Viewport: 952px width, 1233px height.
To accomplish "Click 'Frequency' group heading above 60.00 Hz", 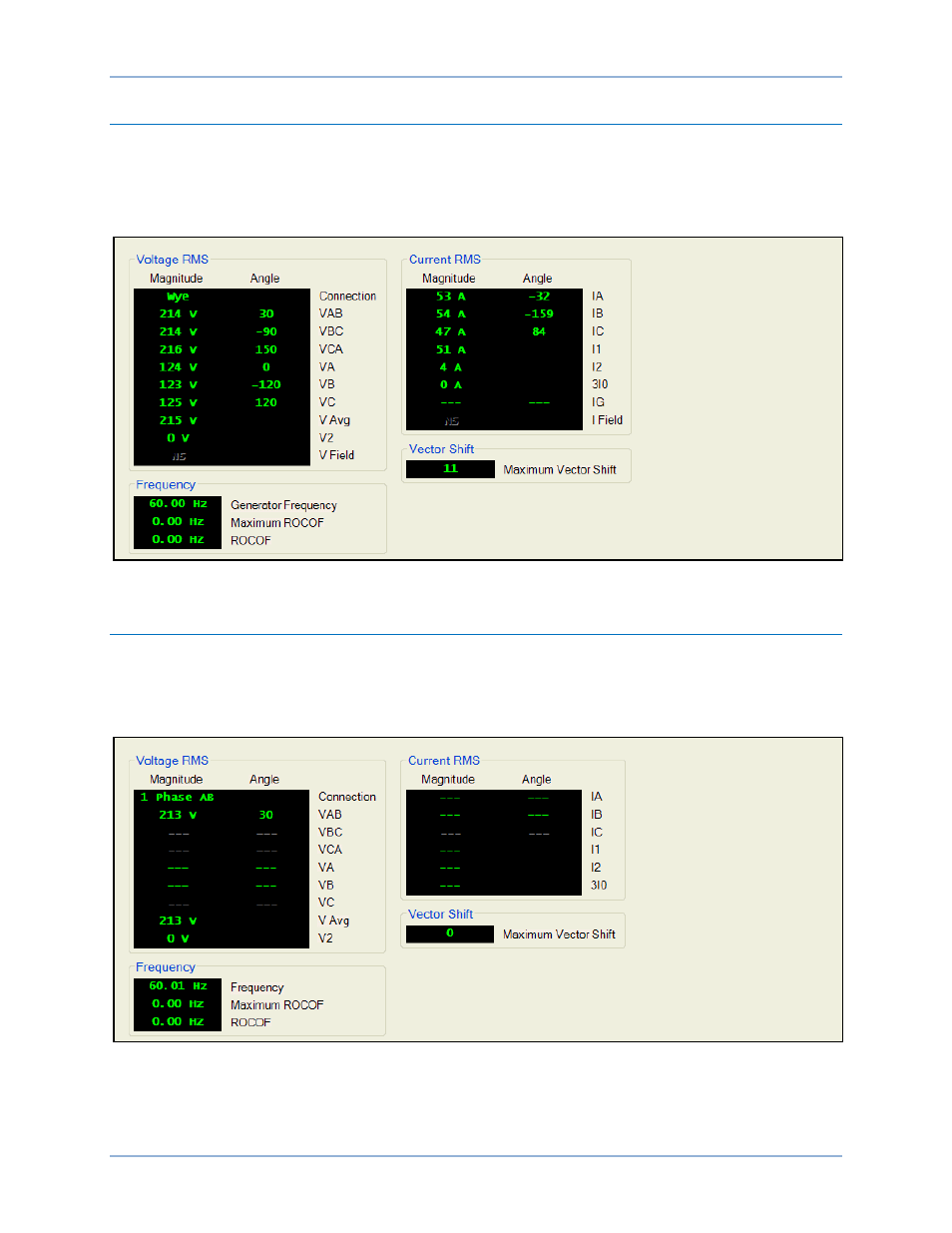I will [166, 485].
